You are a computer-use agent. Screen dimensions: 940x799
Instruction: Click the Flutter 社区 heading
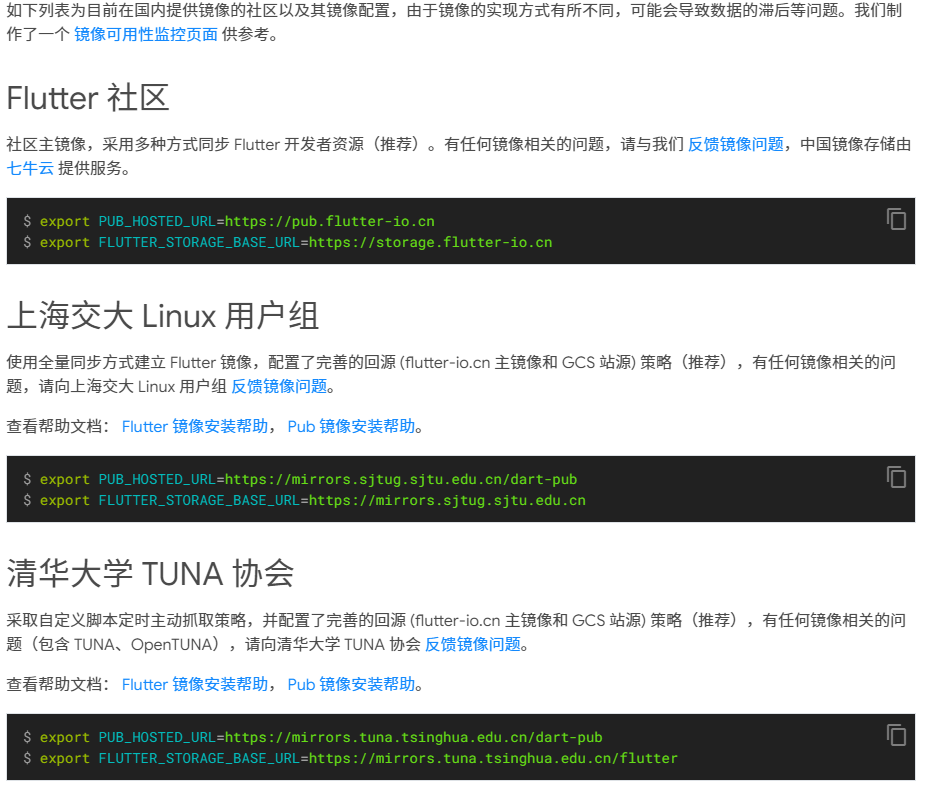coord(88,98)
